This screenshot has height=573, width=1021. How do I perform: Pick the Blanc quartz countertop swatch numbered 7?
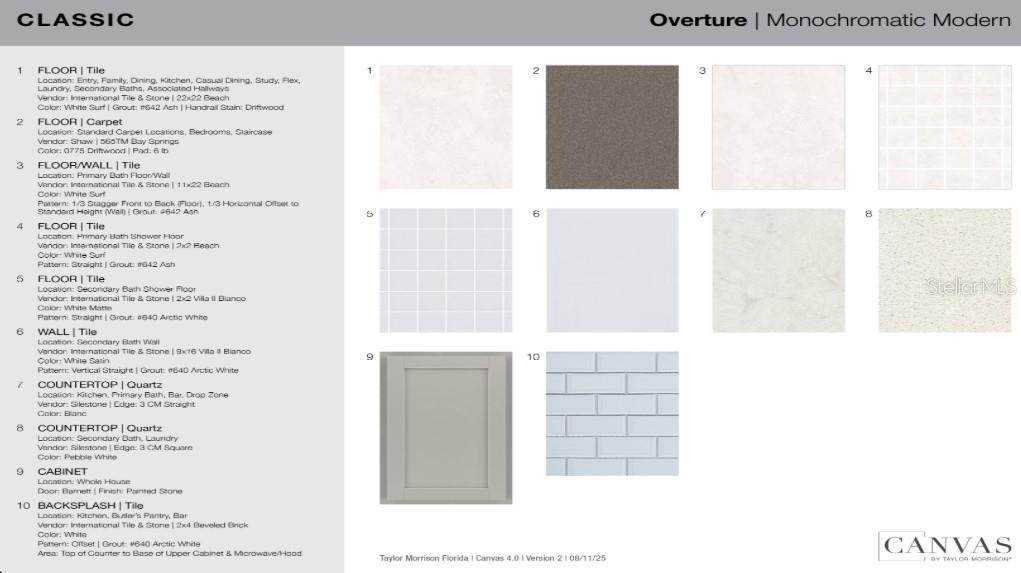pos(777,270)
